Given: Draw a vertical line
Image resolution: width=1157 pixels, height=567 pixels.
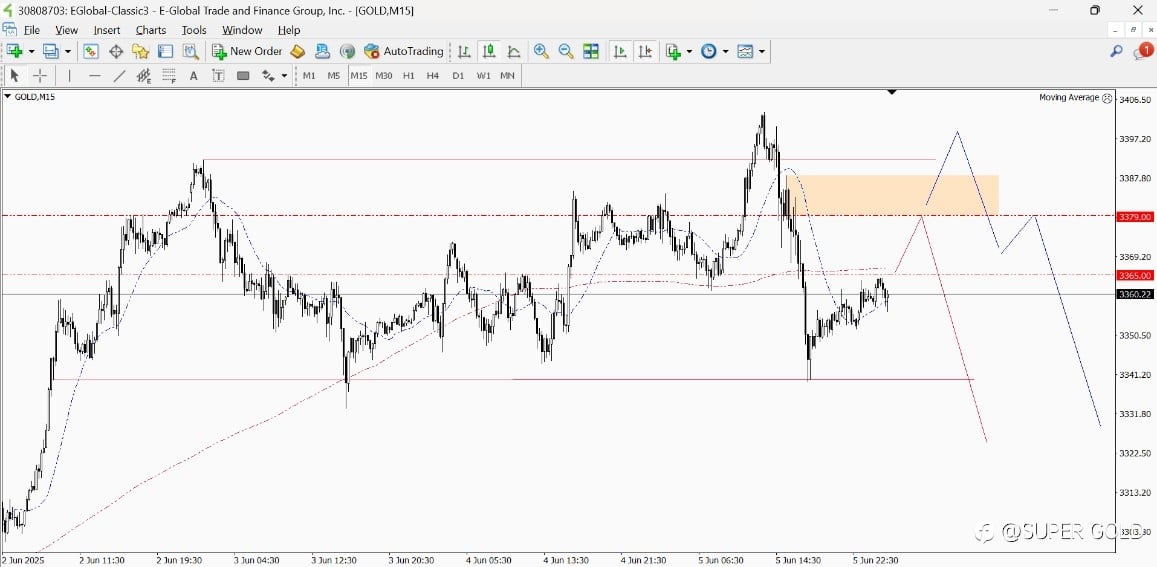Looking at the screenshot, I should point(69,75).
